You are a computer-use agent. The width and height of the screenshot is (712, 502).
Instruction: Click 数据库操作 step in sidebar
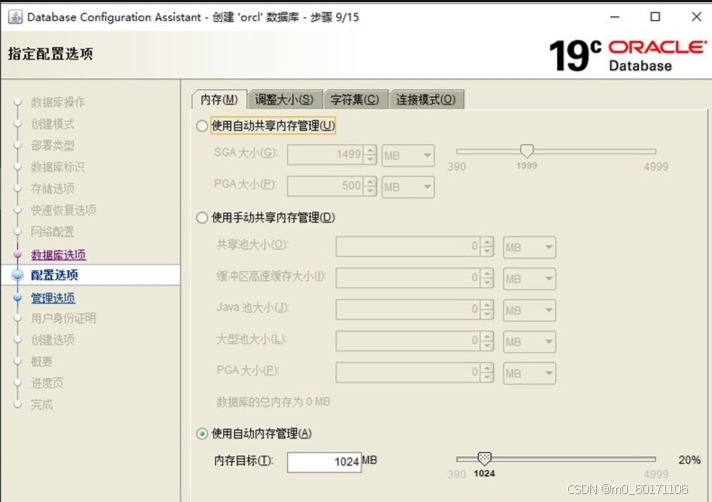(58, 102)
